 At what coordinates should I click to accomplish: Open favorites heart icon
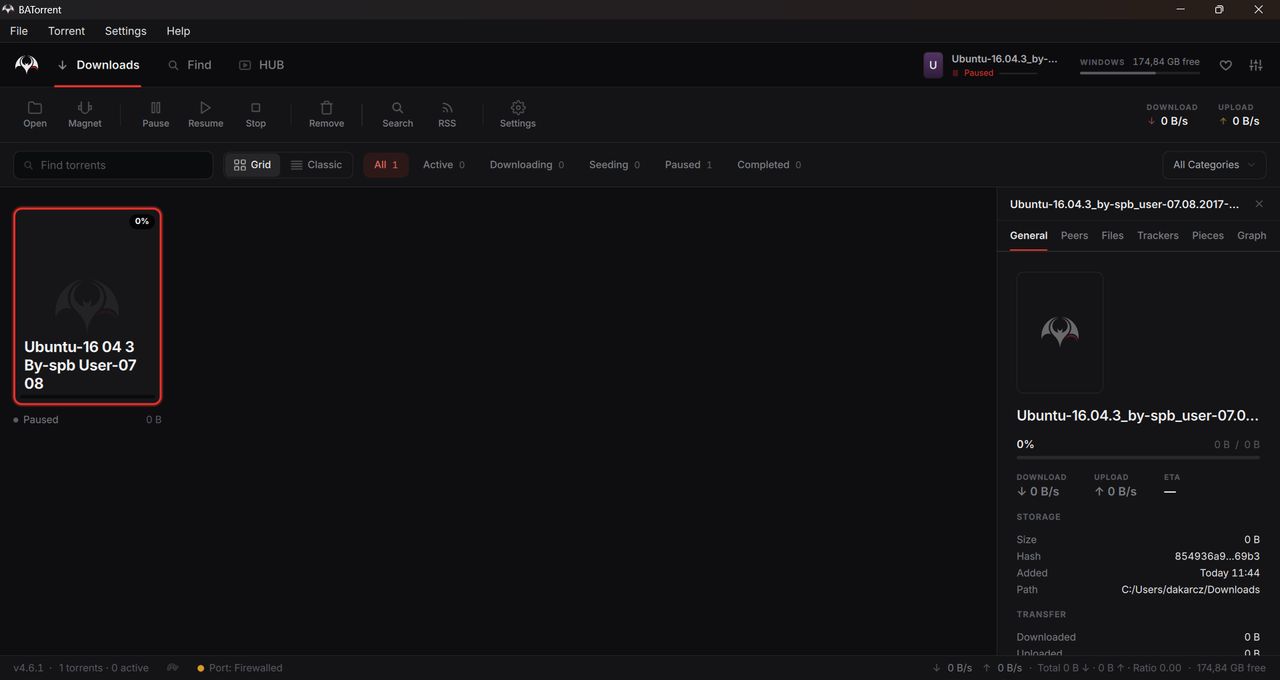click(1225, 65)
